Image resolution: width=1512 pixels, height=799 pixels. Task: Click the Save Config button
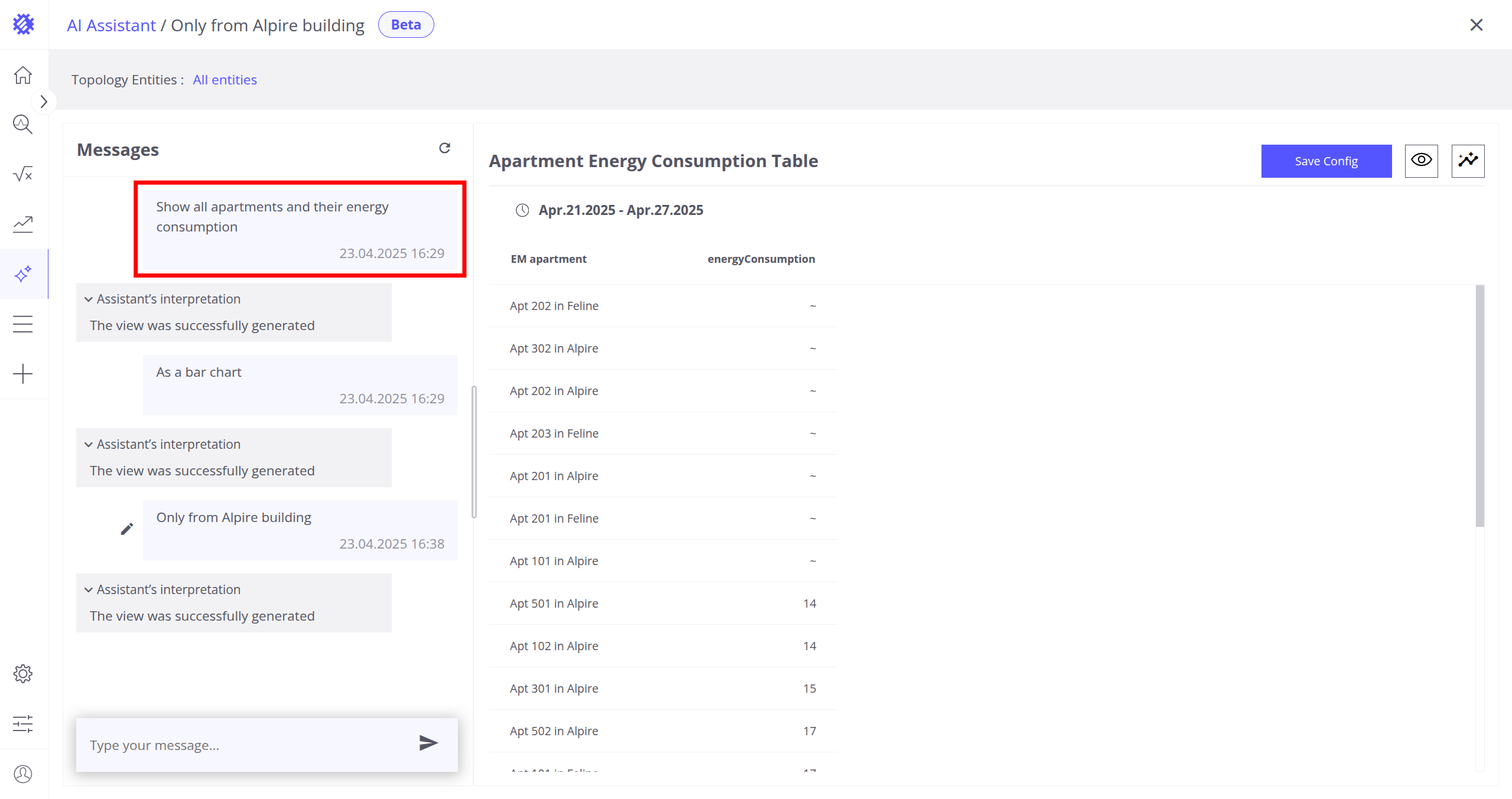(1326, 161)
